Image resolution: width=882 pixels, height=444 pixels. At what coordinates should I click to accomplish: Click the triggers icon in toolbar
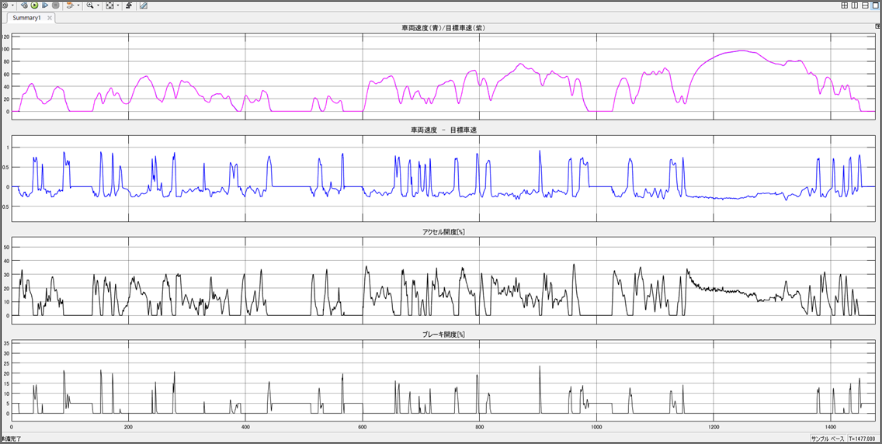pos(129,5)
